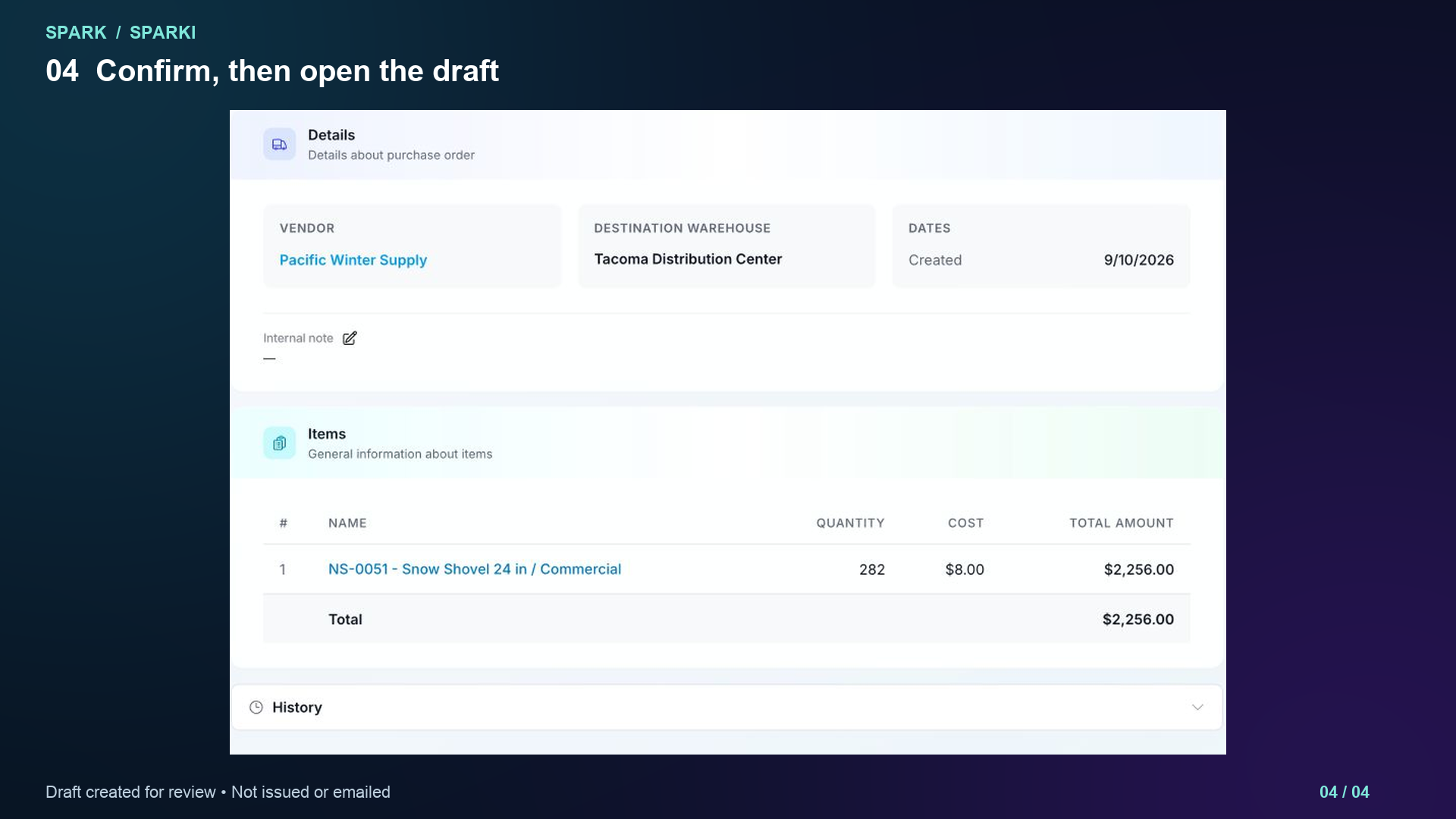1456x819 pixels.
Task: Click the 'Details about purchase order' subtitle
Action: point(391,155)
